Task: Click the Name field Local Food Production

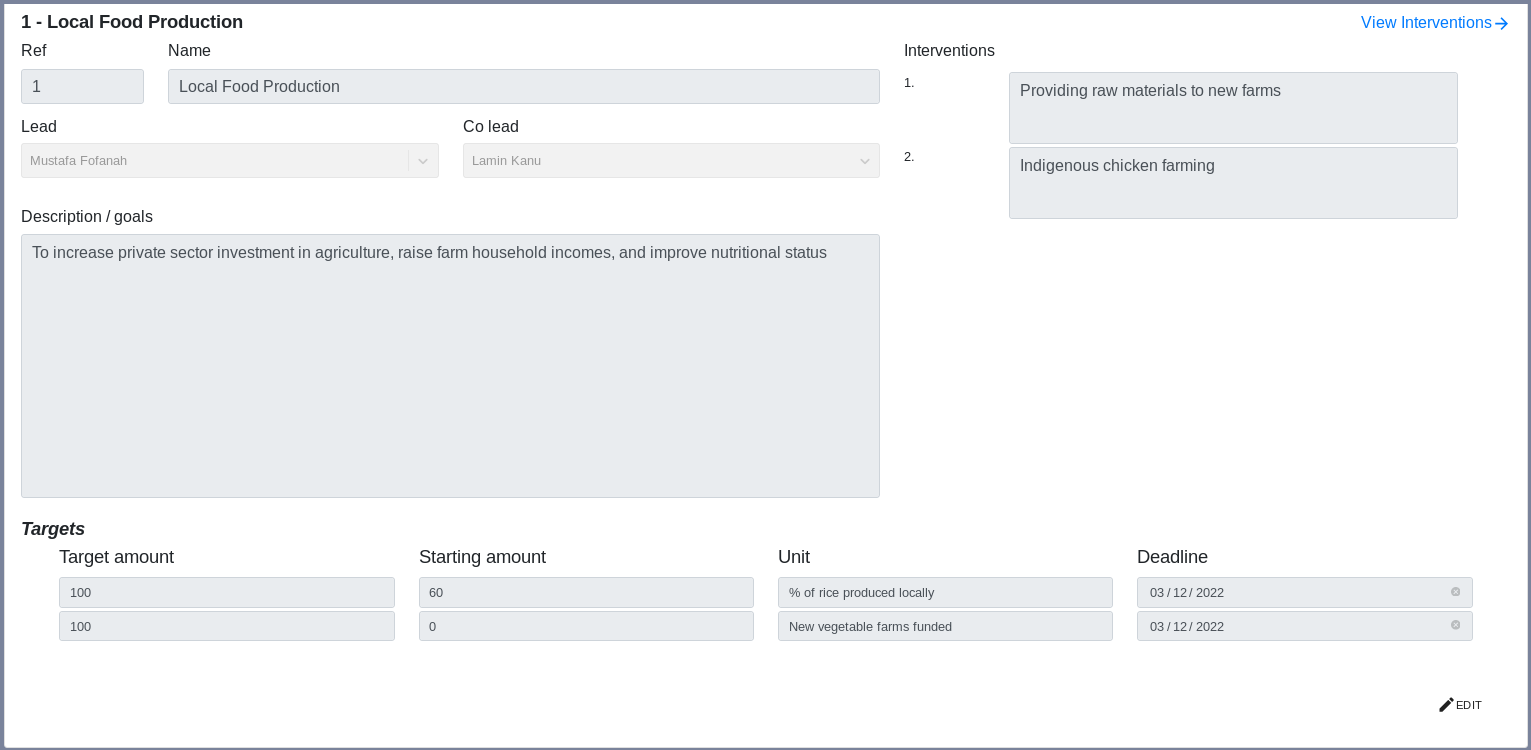Action: pos(524,87)
